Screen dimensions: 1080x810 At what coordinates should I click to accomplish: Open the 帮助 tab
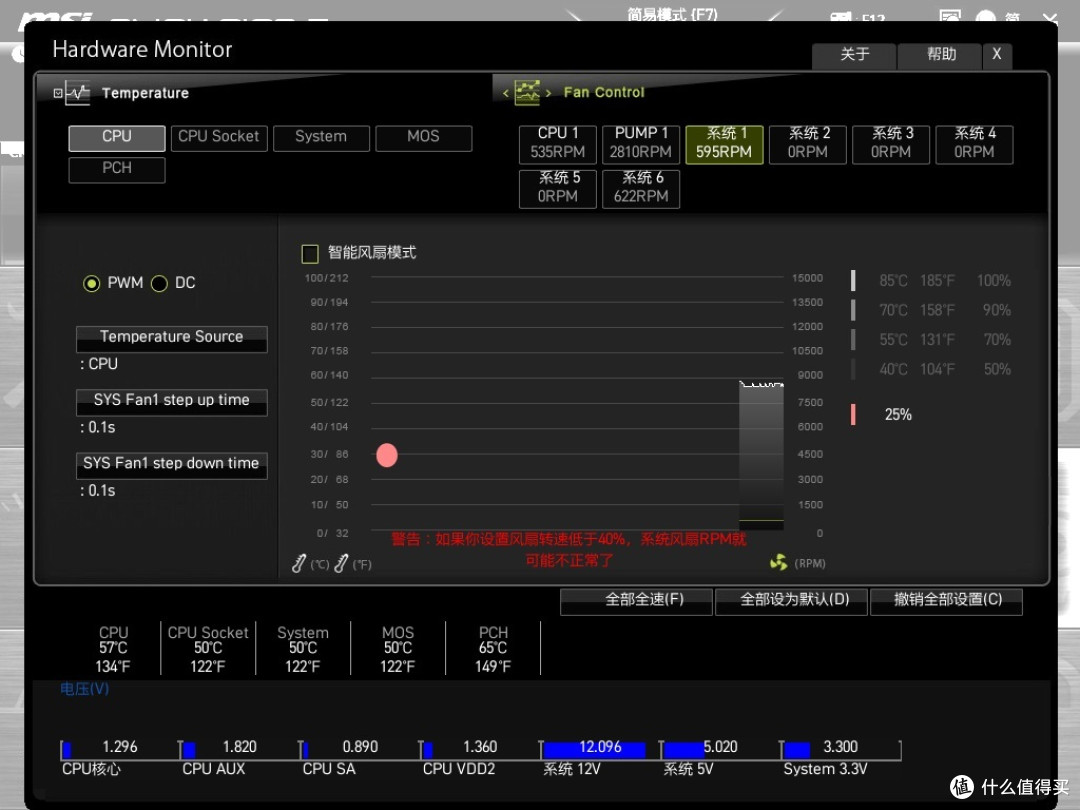coord(940,55)
